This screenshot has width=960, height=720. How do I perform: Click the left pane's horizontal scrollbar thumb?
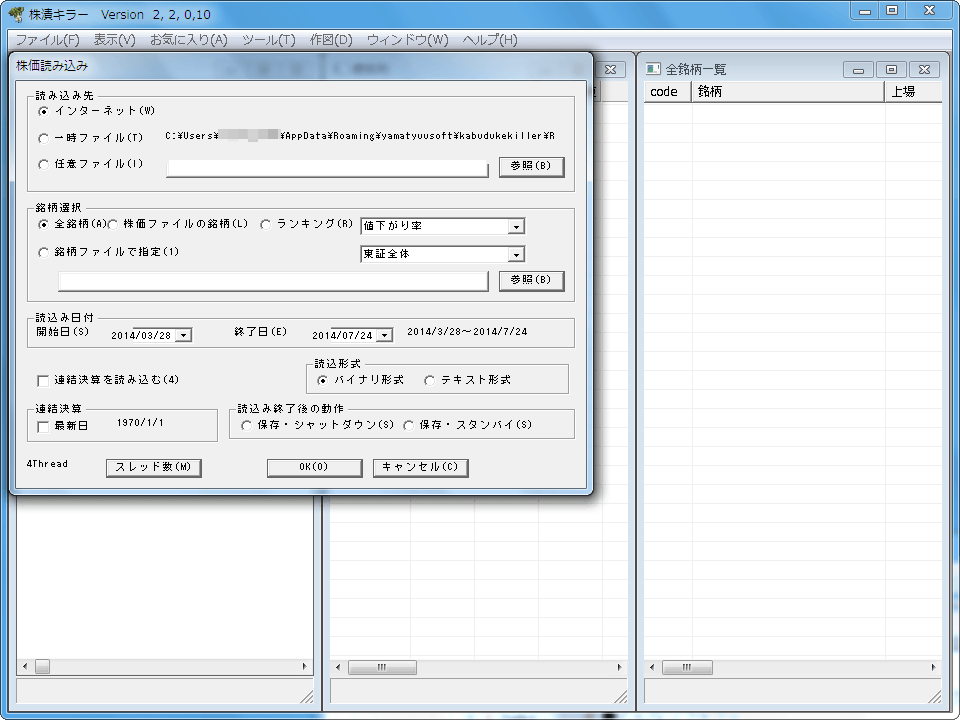pos(42,666)
